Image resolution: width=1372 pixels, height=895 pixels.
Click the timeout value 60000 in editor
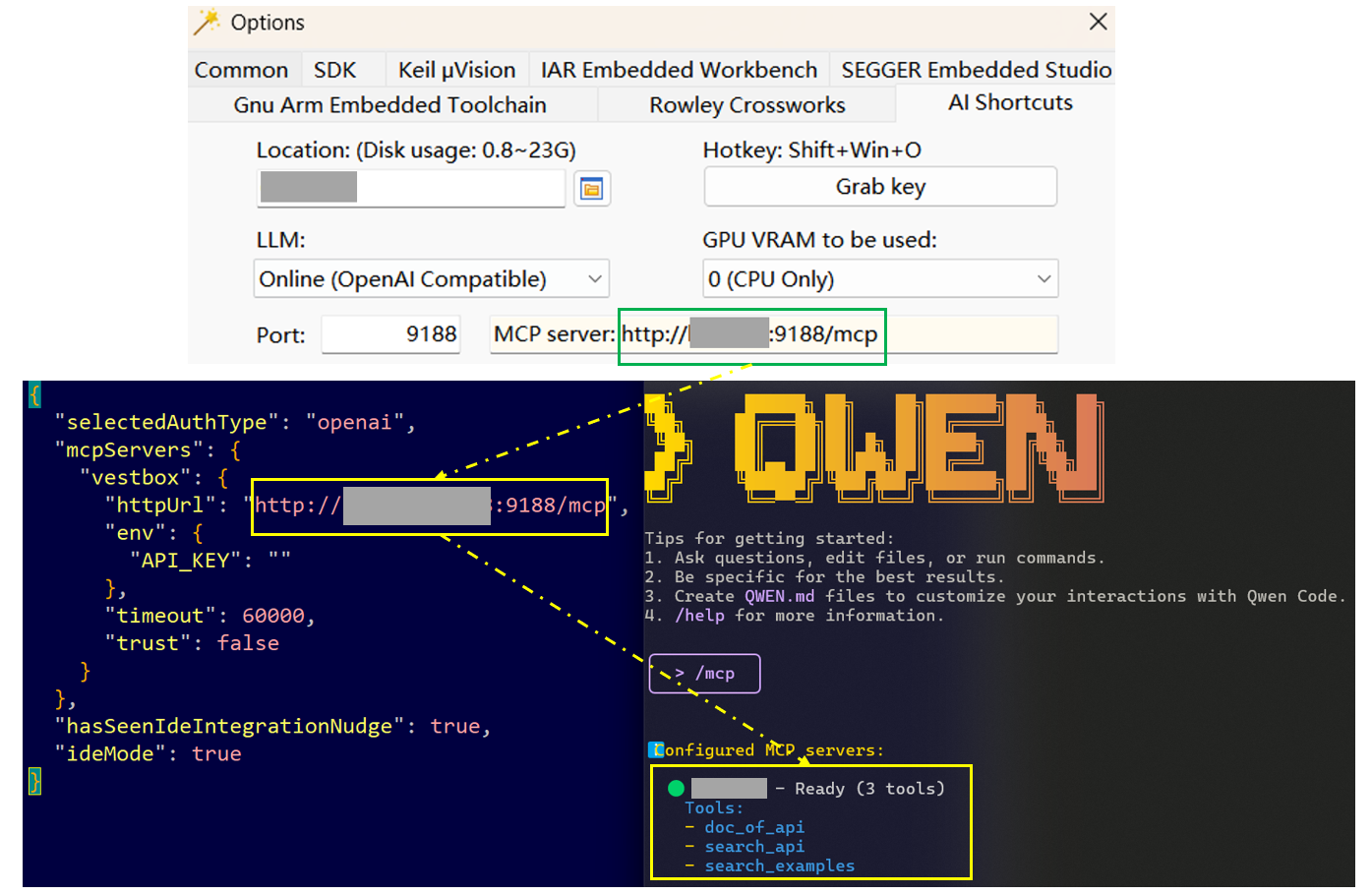click(x=273, y=616)
